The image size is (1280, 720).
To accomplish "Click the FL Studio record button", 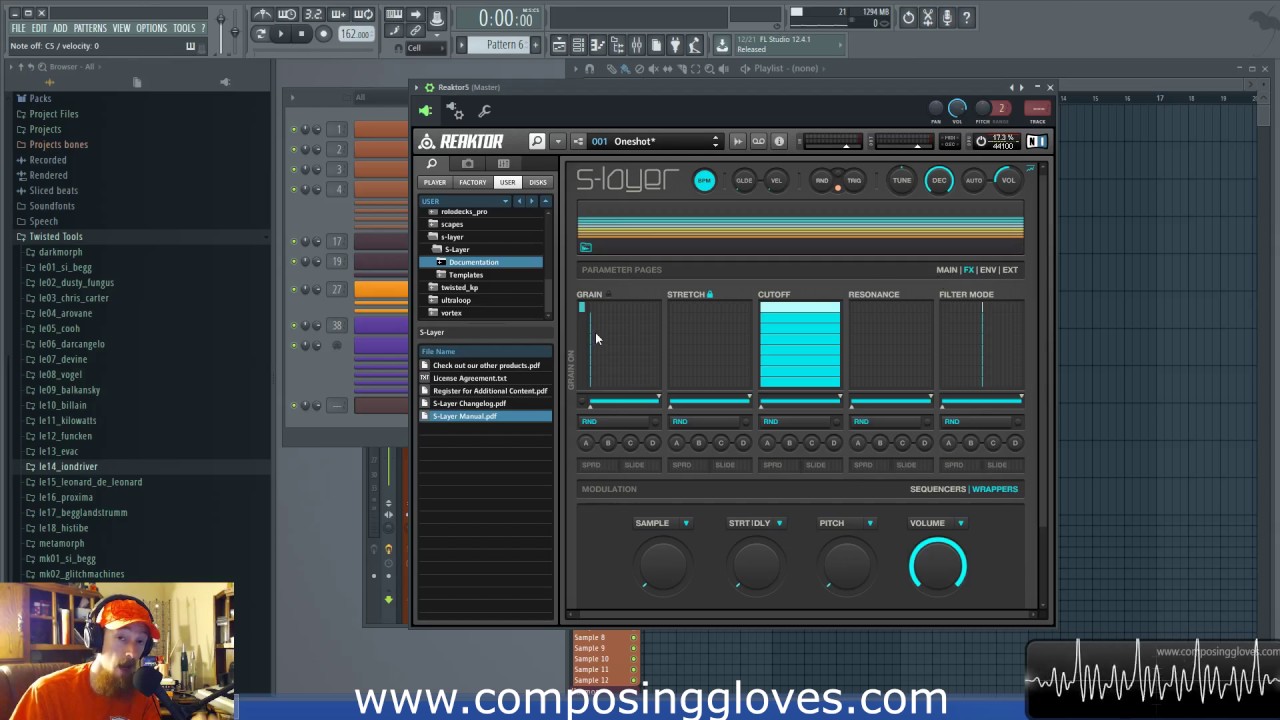I will (323, 34).
